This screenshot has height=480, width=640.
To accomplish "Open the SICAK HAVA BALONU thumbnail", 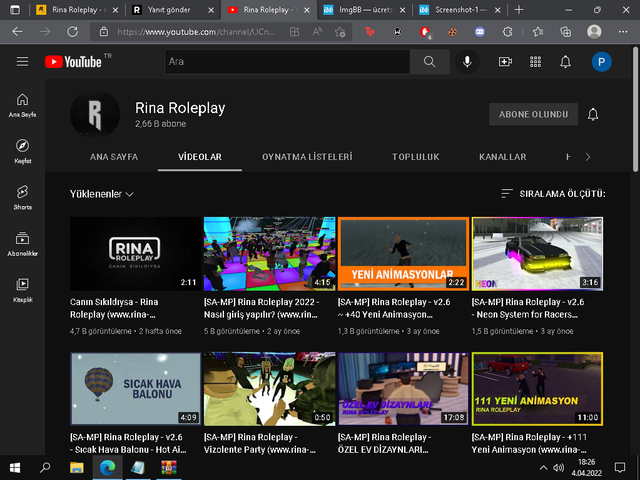I will 136,389.
